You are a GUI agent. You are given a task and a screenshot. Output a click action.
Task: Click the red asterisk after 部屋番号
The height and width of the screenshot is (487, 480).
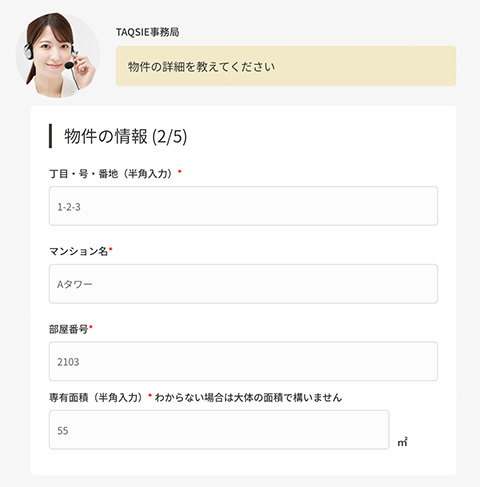click(x=91, y=327)
